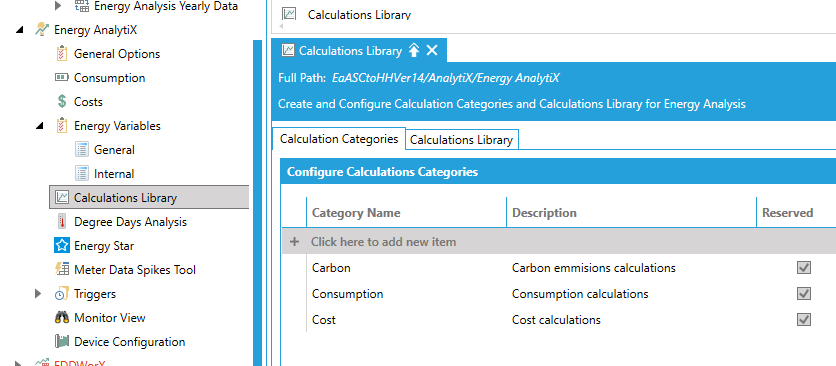The image size is (836, 366).
Task: Collapse the Energy AnalytiX tree node
Action: (x=20, y=30)
